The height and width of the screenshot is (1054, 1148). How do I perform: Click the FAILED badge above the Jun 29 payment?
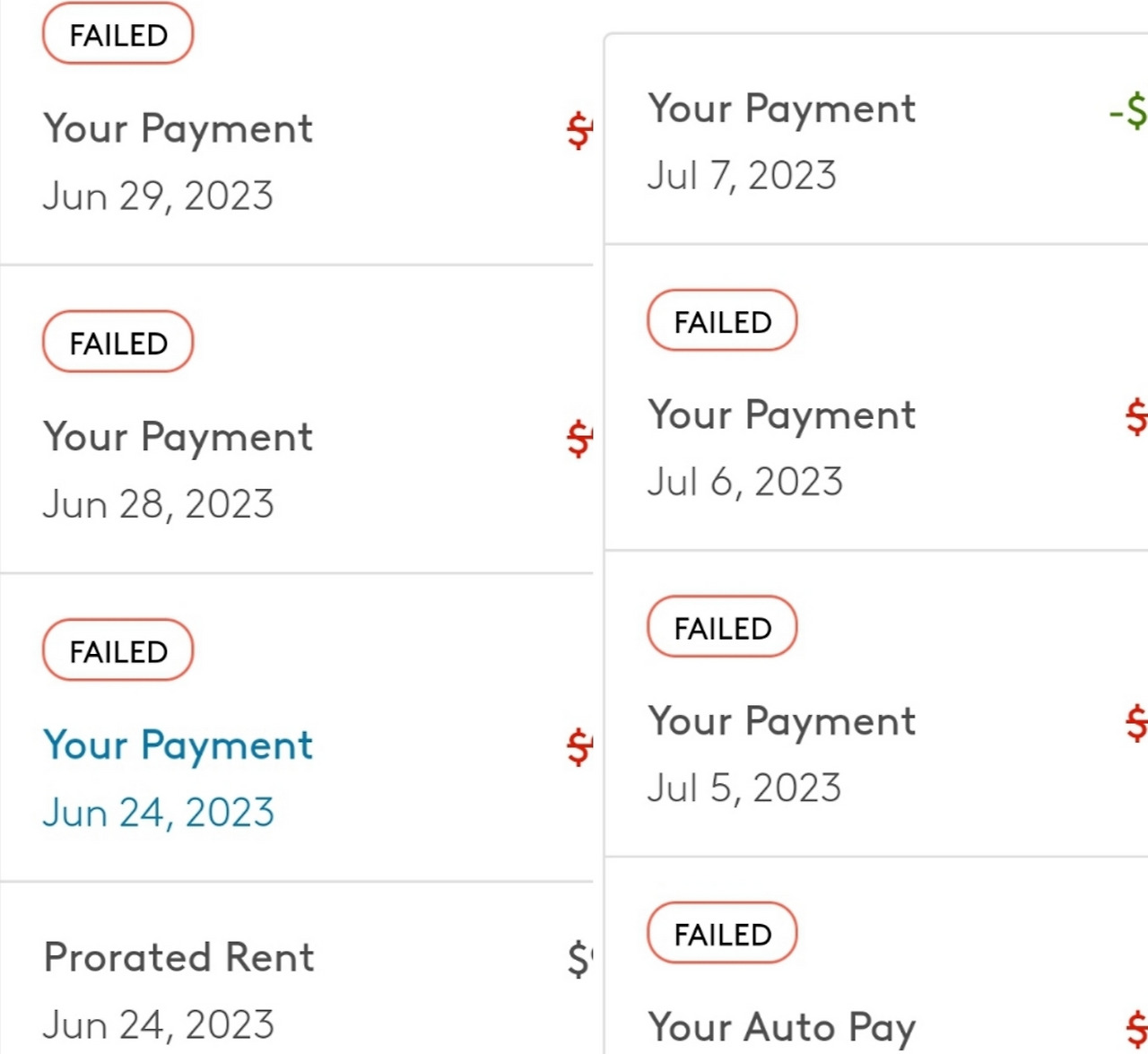[117, 35]
